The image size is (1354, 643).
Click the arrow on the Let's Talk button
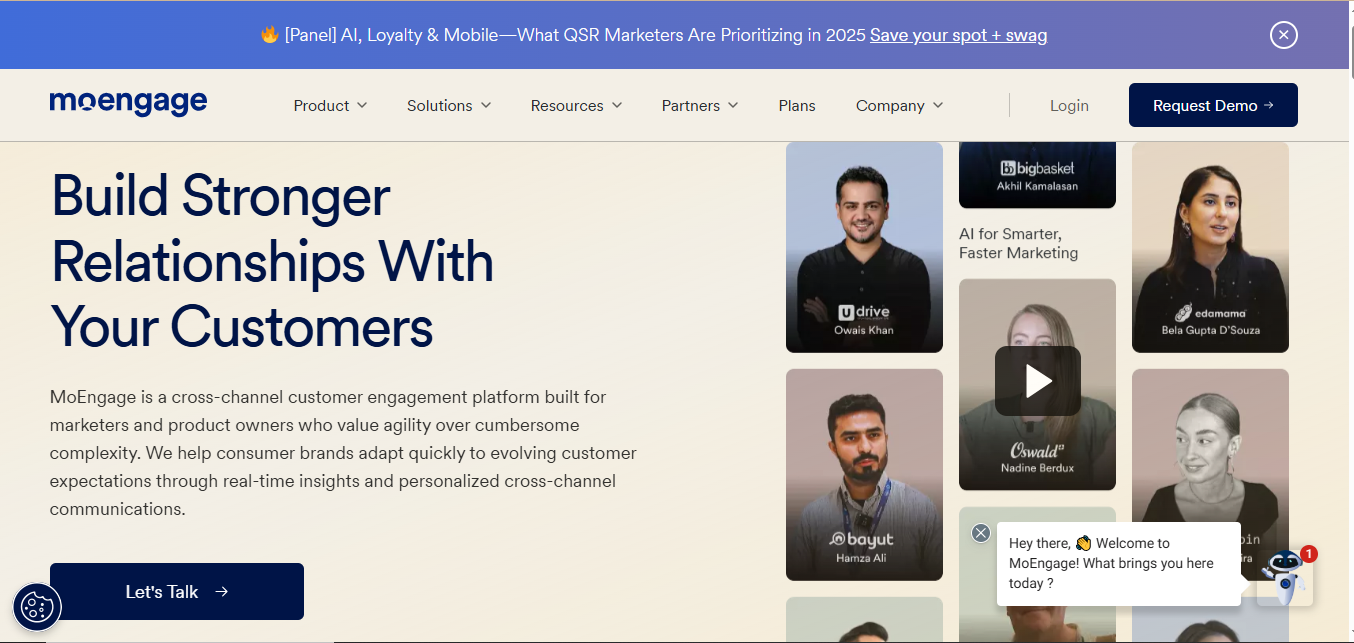point(222,591)
